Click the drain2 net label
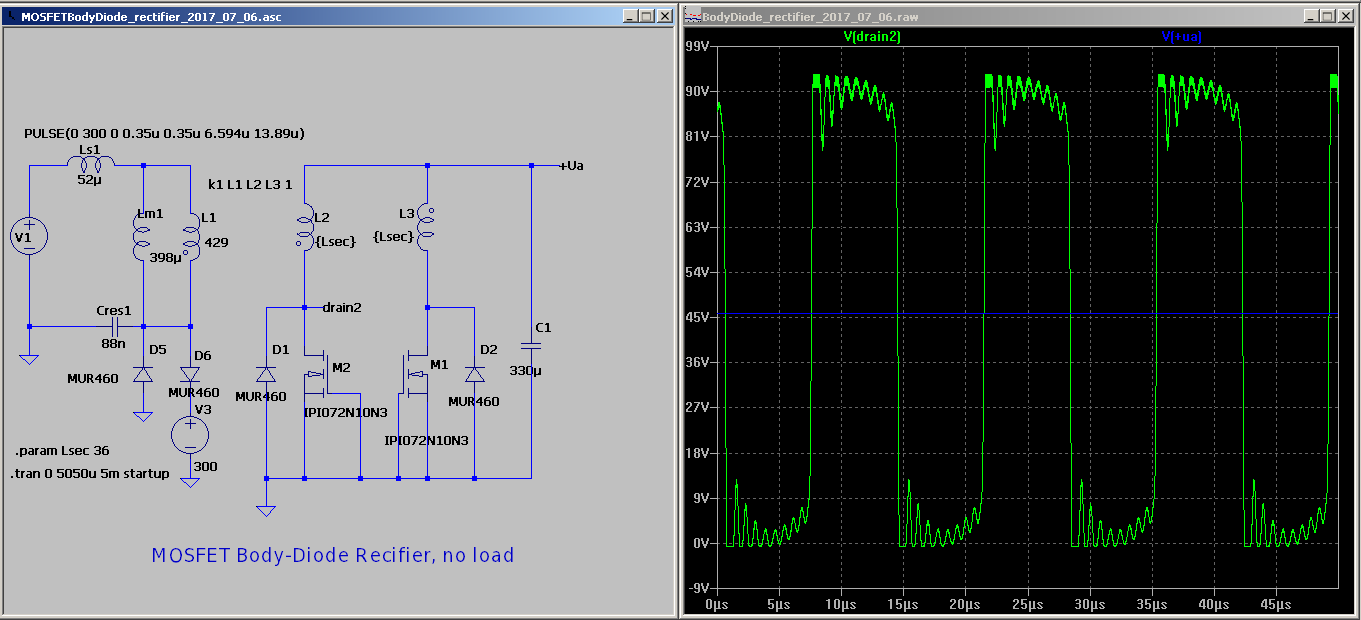This screenshot has height=620, width=1361. tap(341, 307)
